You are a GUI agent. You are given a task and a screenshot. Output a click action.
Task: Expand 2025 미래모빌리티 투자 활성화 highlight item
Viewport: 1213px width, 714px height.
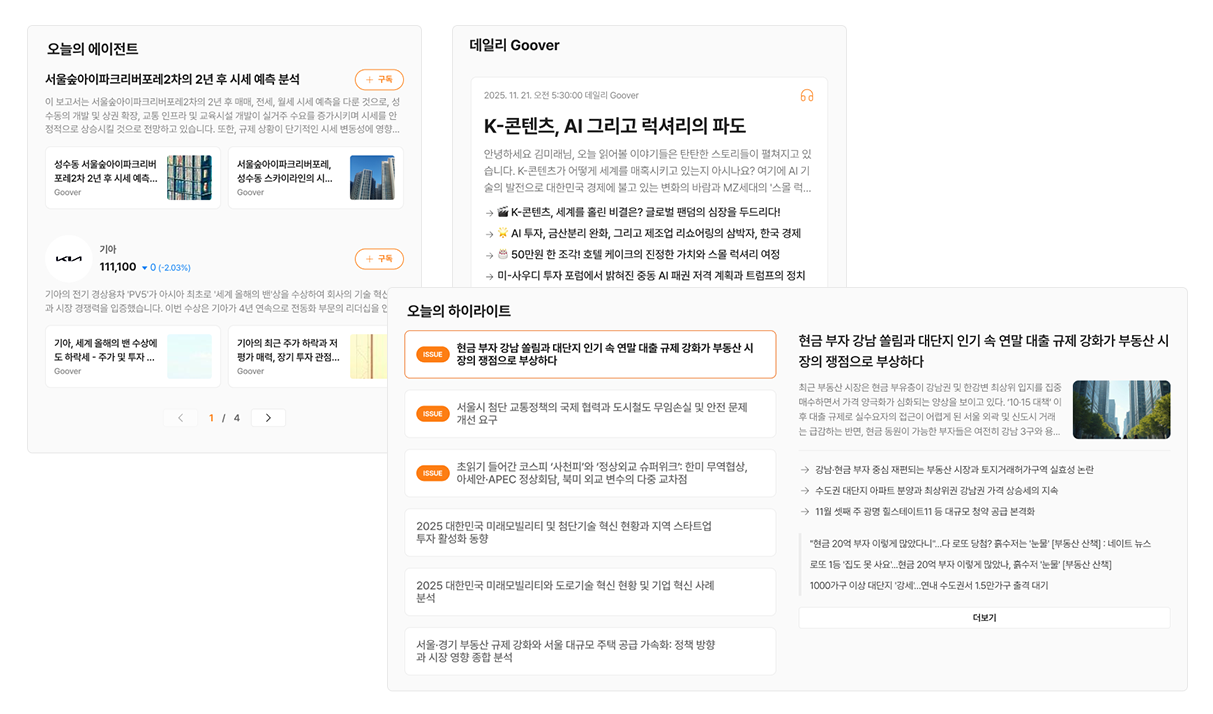click(590, 532)
